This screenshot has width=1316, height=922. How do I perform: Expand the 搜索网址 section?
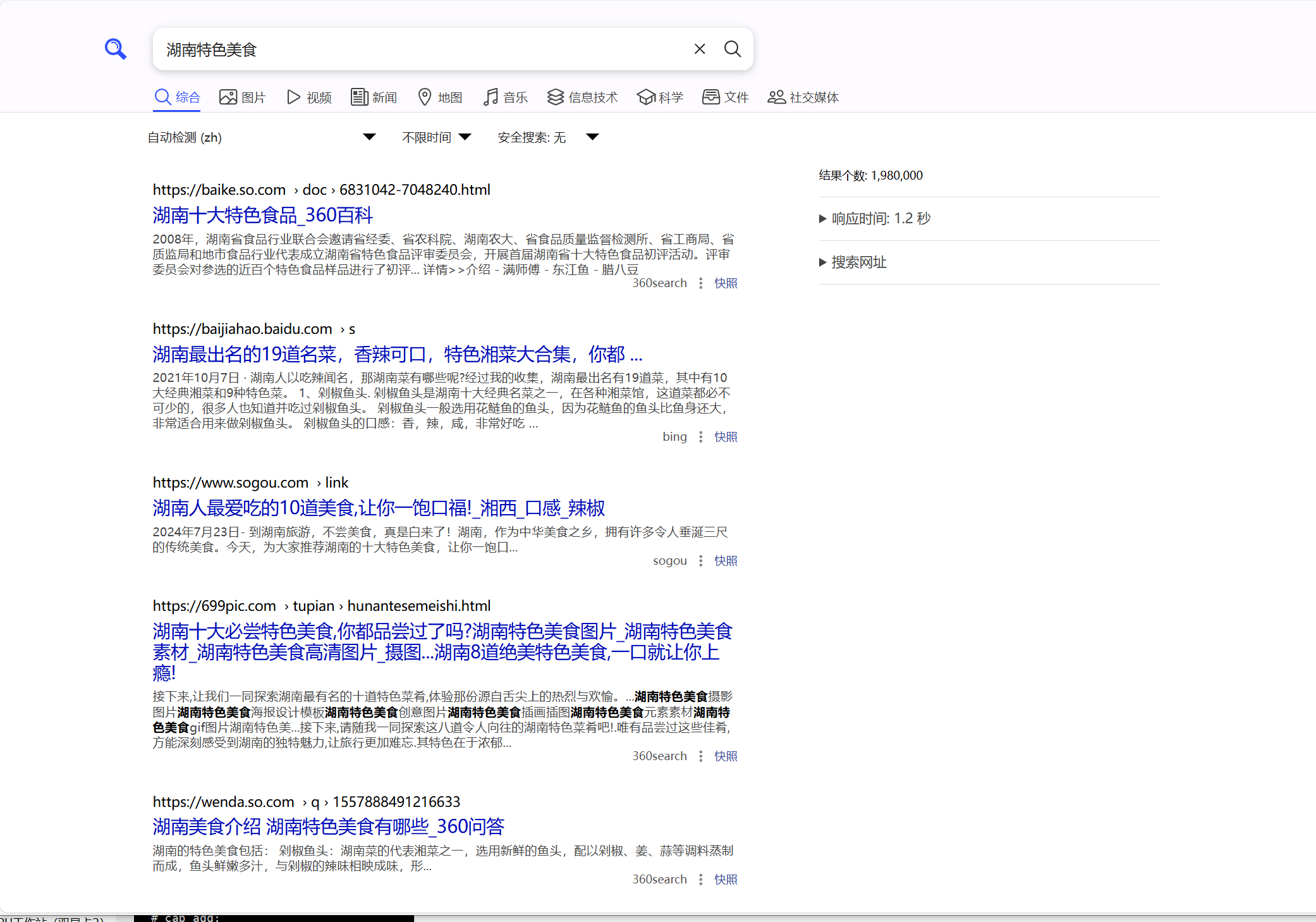click(x=853, y=262)
